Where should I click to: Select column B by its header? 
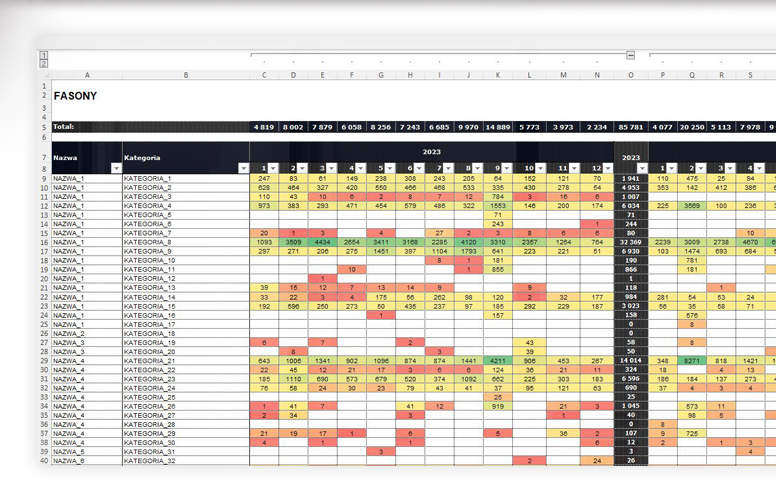[x=185, y=75]
